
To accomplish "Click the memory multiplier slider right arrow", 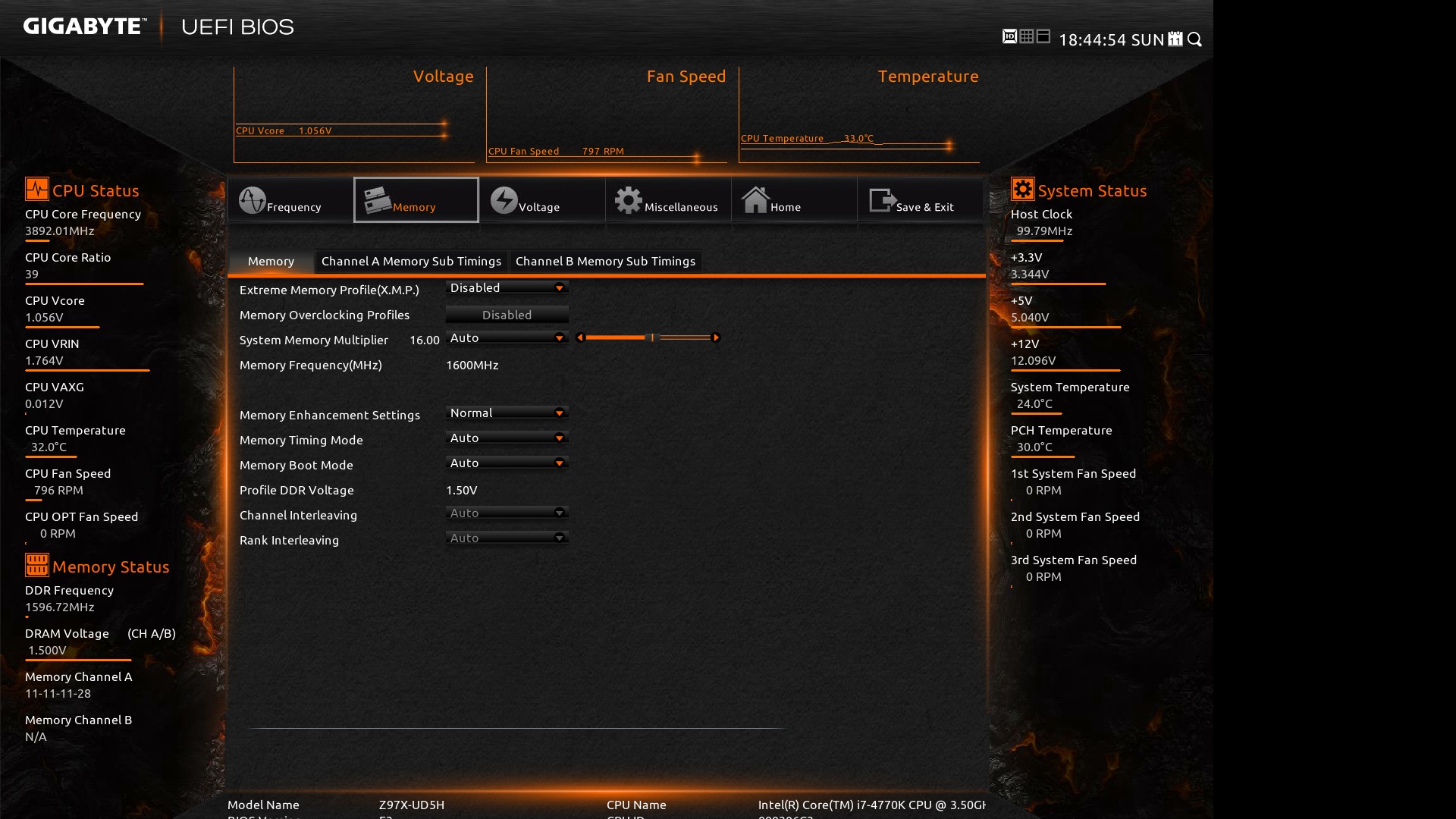I will click(716, 337).
